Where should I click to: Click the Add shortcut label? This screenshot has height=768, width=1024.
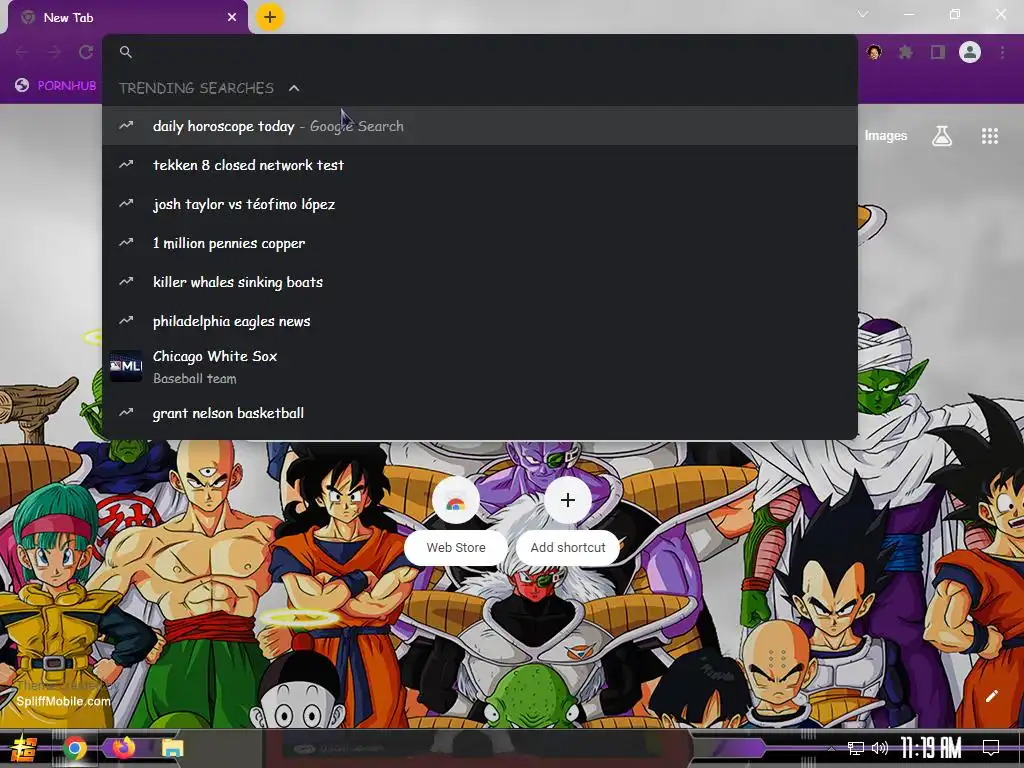(568, 547)
